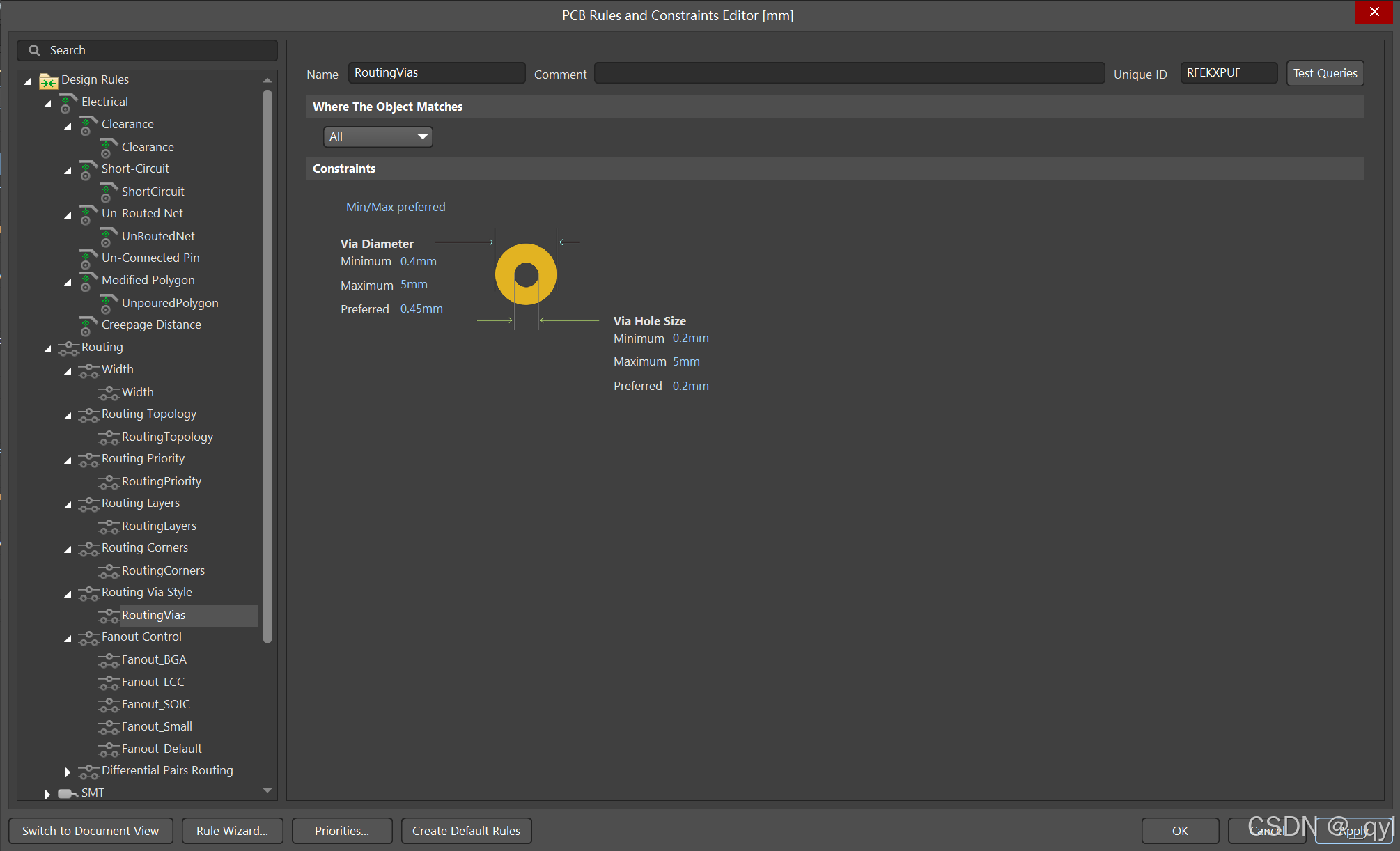Viewport: 1400px width, 851px height.
Task: Expand the SMT rules node
Action: tap(47, 794)
